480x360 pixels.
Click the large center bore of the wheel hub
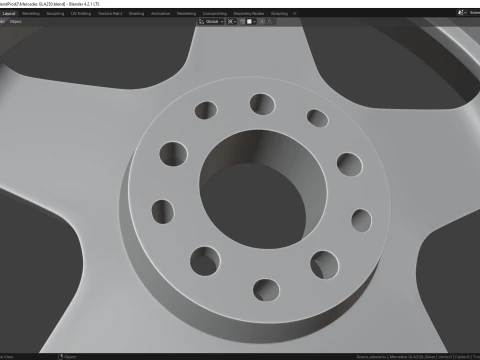(263, 189)
